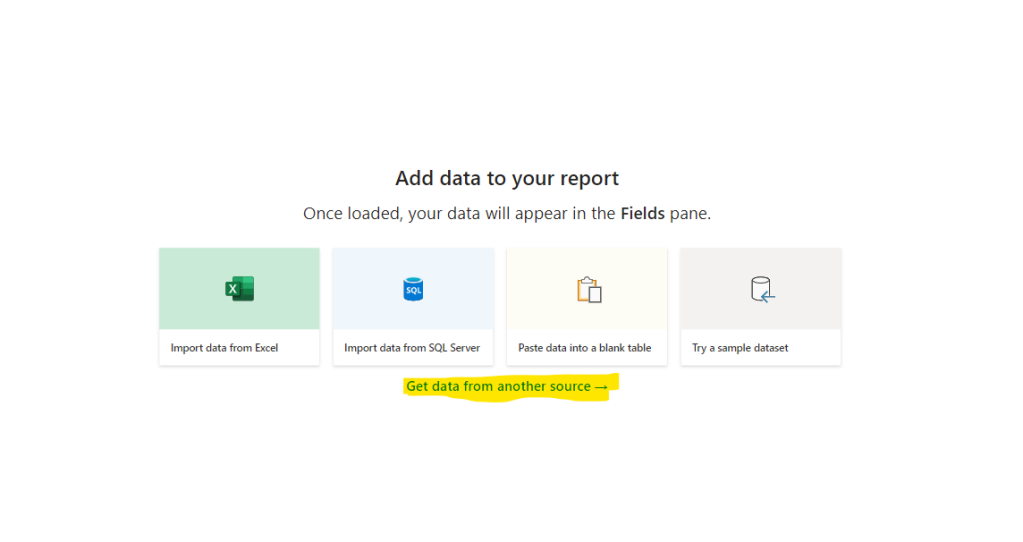Click the gray sample dataset card background

click(x=761, y=288)
